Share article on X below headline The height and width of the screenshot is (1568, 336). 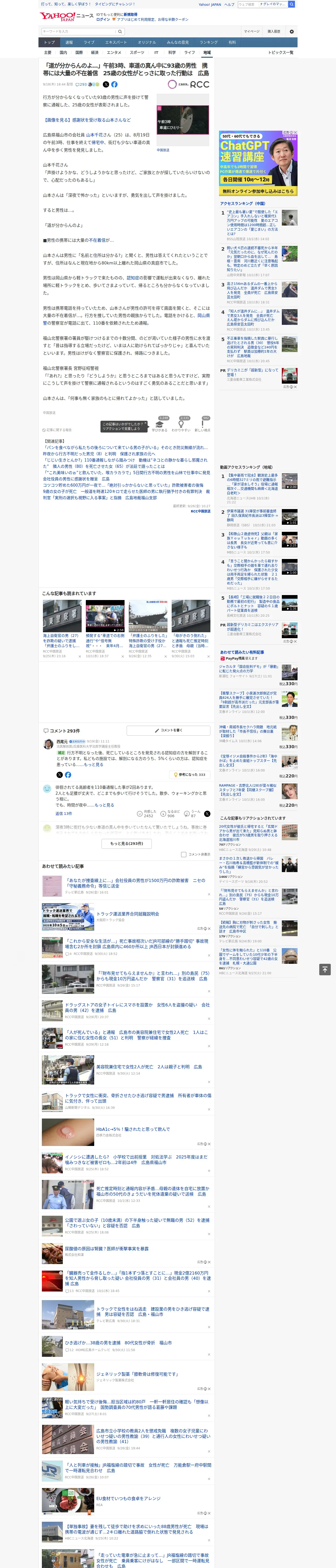pyautogui.click(x=106, y=85)
